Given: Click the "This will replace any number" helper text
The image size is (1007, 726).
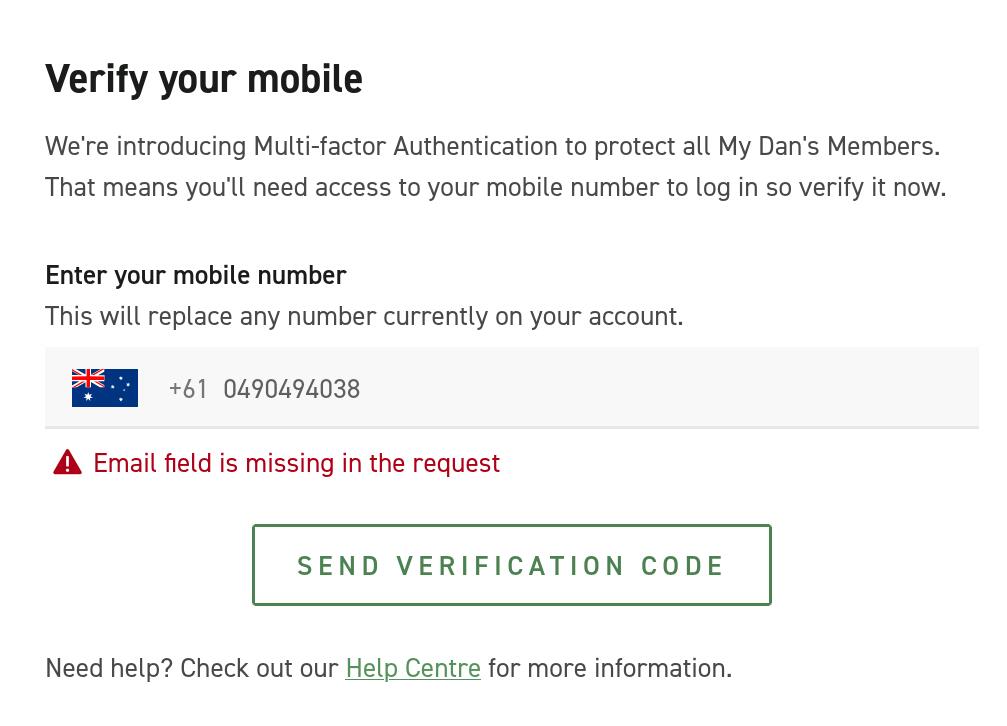Looking at the screenshot, I should pos(364,316).
